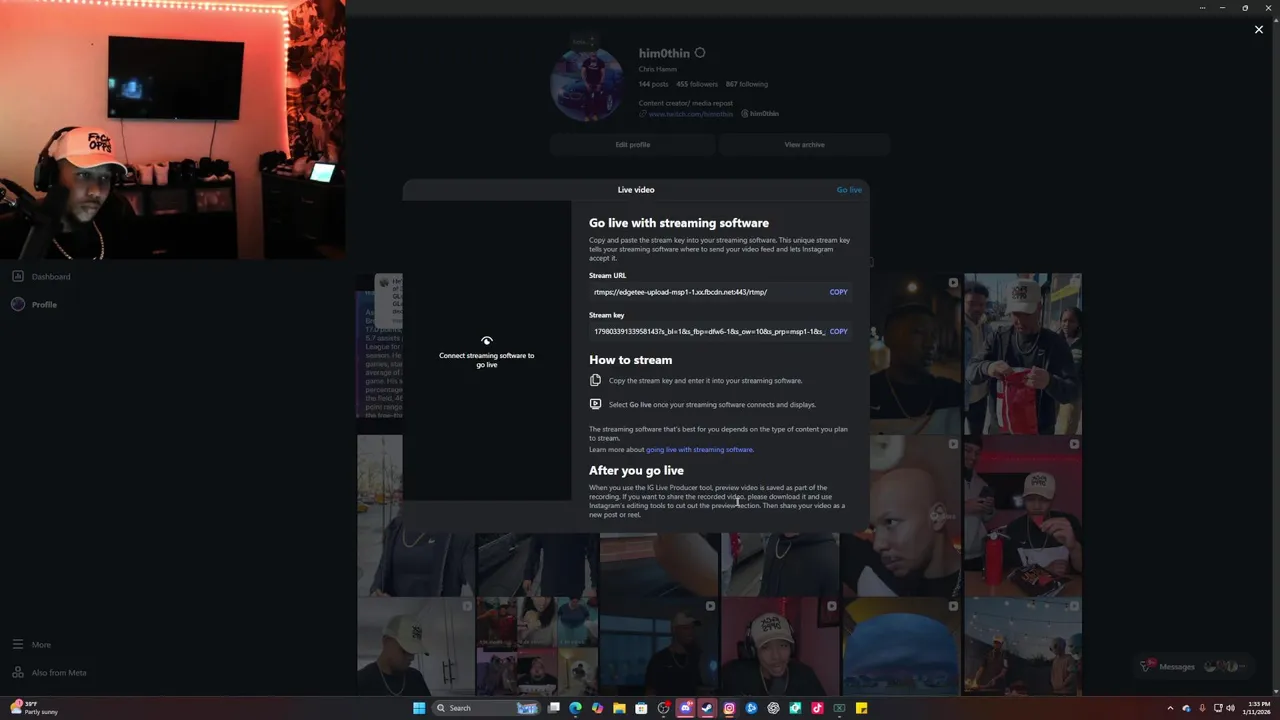1280x720 pixels.
Task: Open ChatGPT from the taskbar
Action: (x=773, y=708)
